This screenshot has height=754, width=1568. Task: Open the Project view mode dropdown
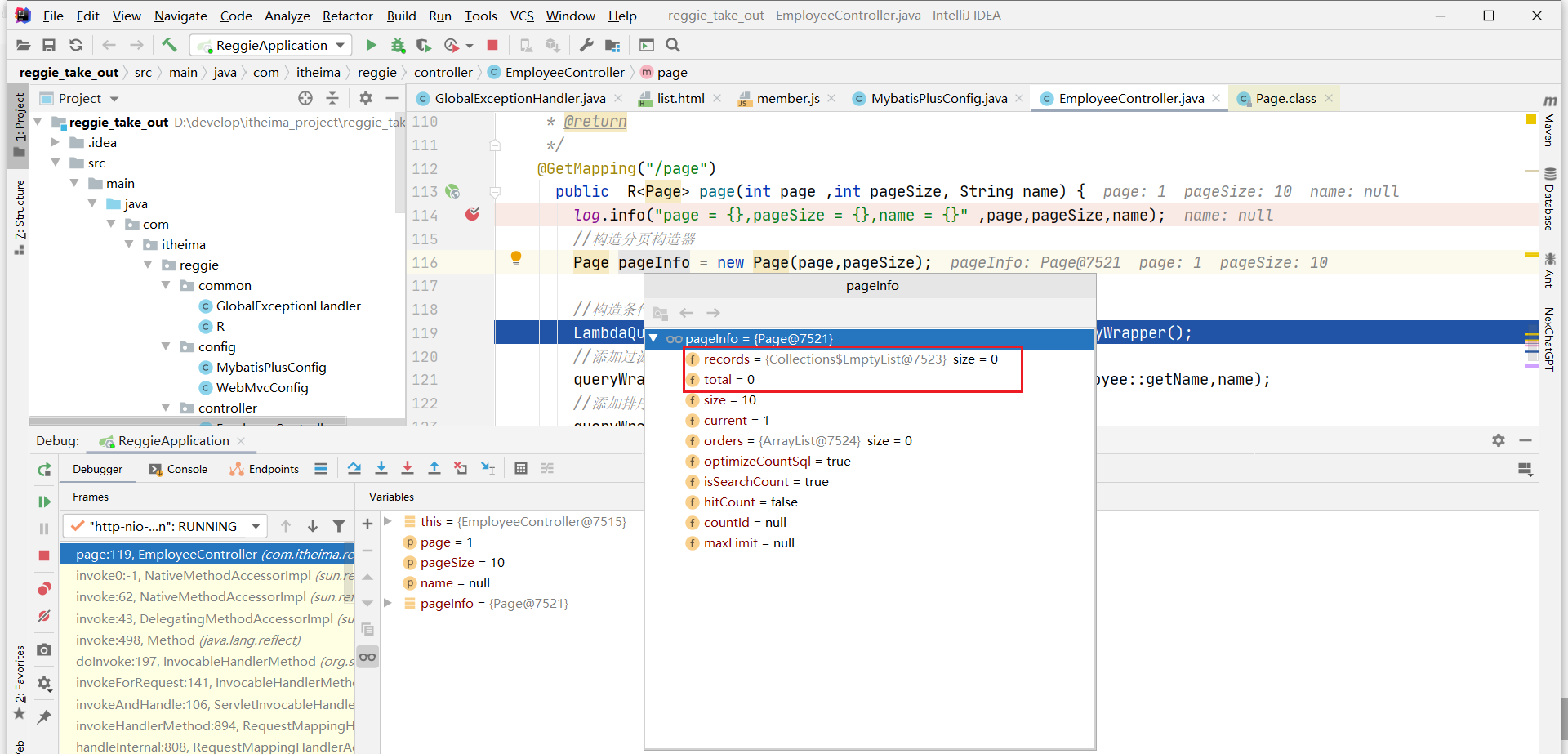tap(114, 99)
